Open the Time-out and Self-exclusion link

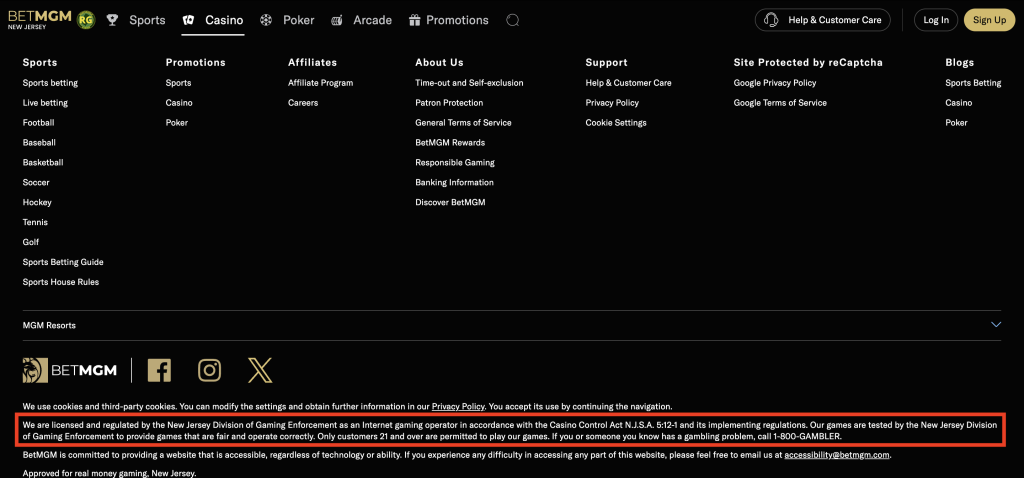click(x=470, y=83)
